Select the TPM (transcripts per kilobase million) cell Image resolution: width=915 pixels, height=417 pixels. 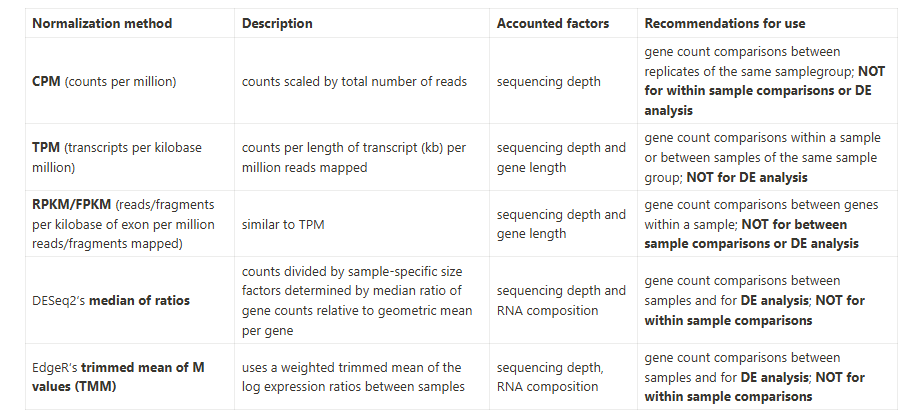click(117, 157)
